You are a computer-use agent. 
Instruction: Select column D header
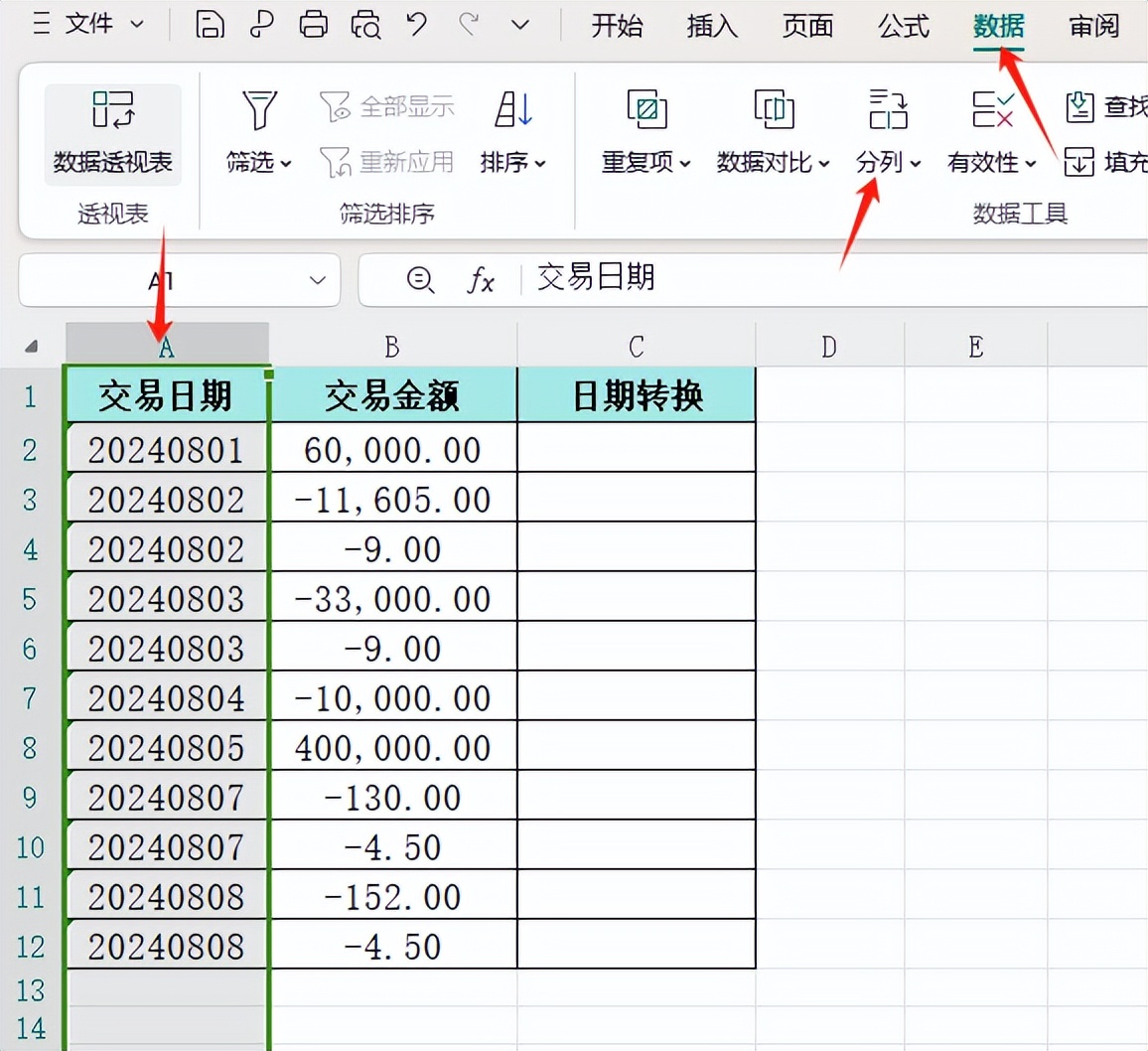pyautogui.click(x=829, y=346)
